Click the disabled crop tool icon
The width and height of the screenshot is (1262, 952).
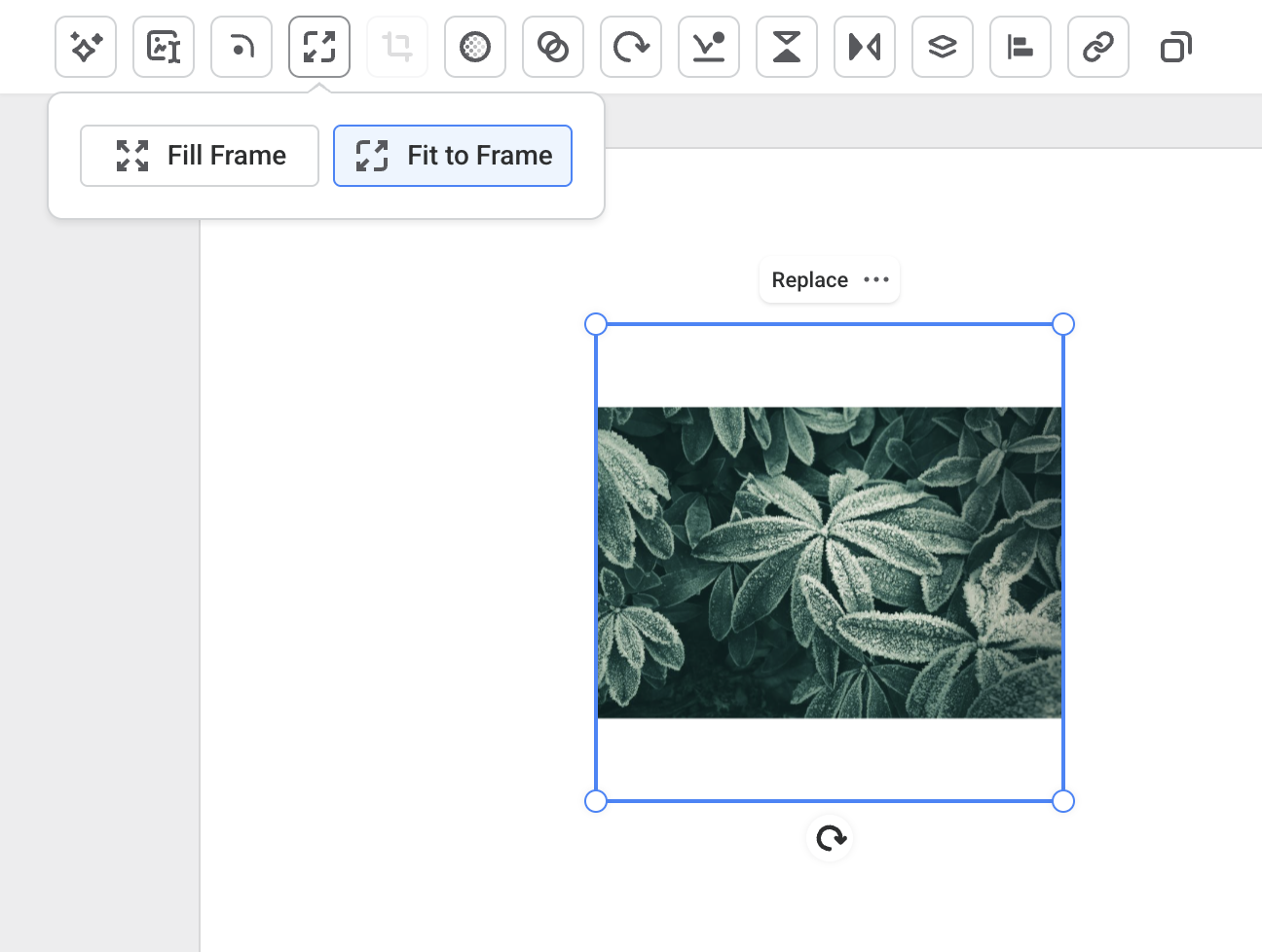click(x=397, y=47)
